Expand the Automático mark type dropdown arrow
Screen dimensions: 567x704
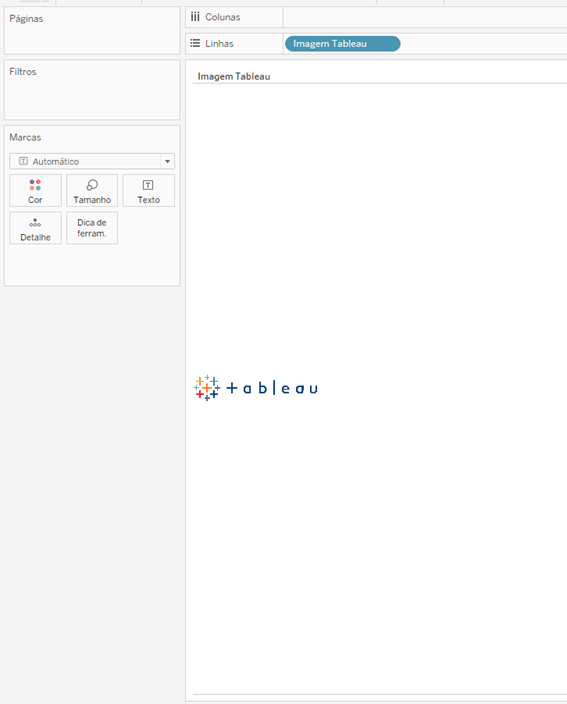point(167,161)
